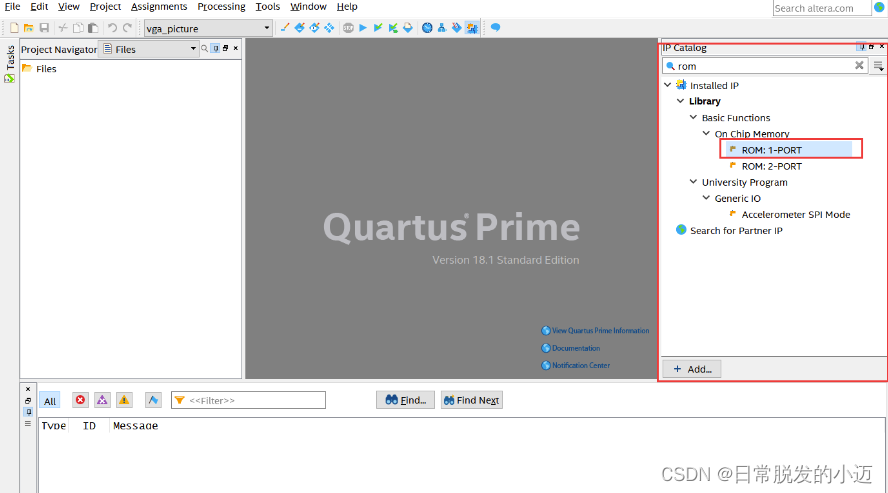This screenshot has height=493, width=888.
Task: Show warning messages yellow triangle icon
Action: [x=124, y=400]
